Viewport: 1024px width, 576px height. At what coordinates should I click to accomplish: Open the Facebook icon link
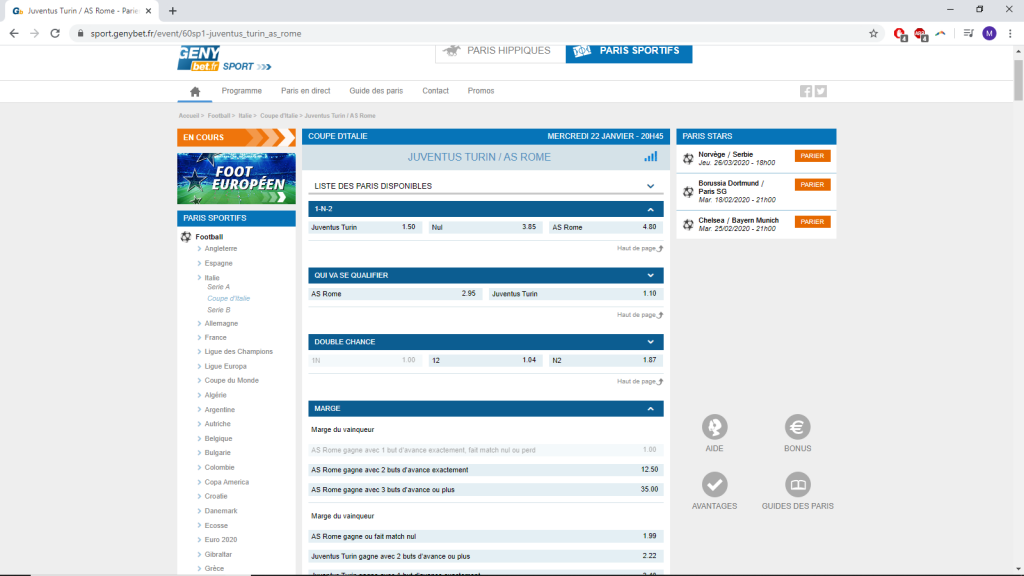pyautogui.click(x=806, y=91)
